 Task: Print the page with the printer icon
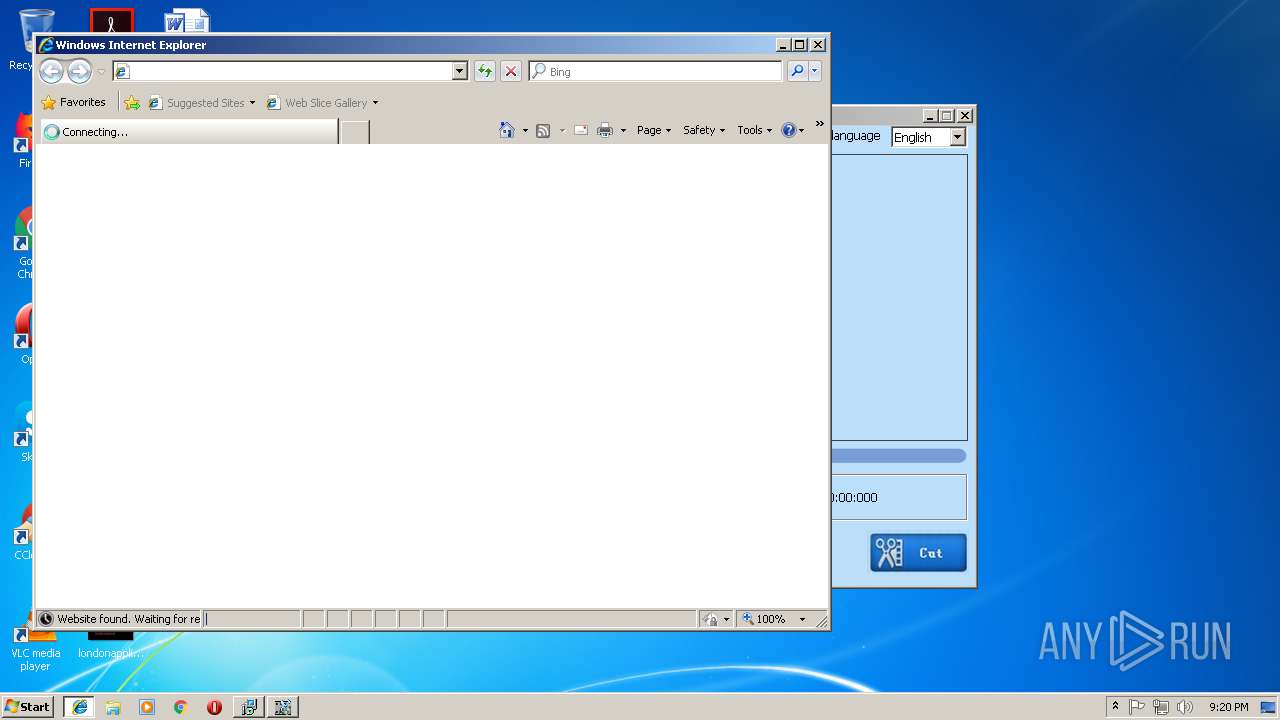pos(605,130)
